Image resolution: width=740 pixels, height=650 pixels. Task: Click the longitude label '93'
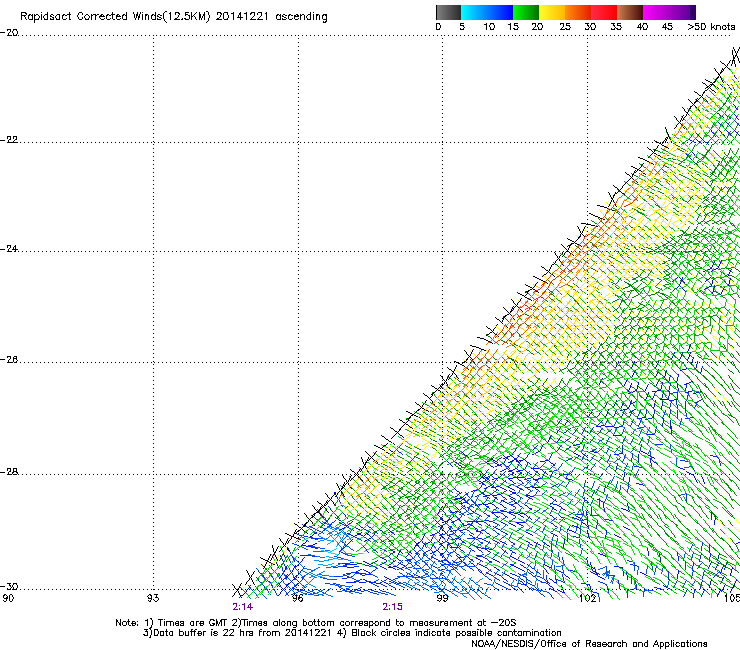(153, 598)
